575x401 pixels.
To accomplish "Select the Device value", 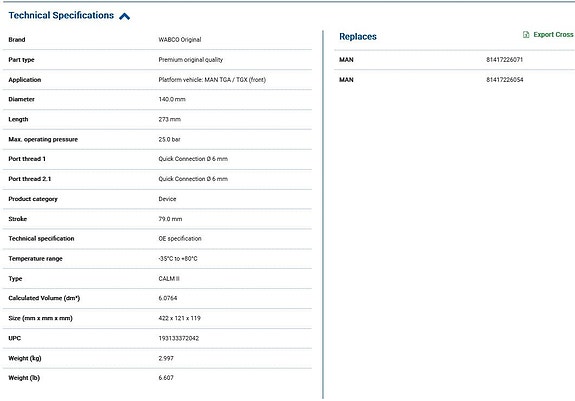I will (x=167, y=199).
